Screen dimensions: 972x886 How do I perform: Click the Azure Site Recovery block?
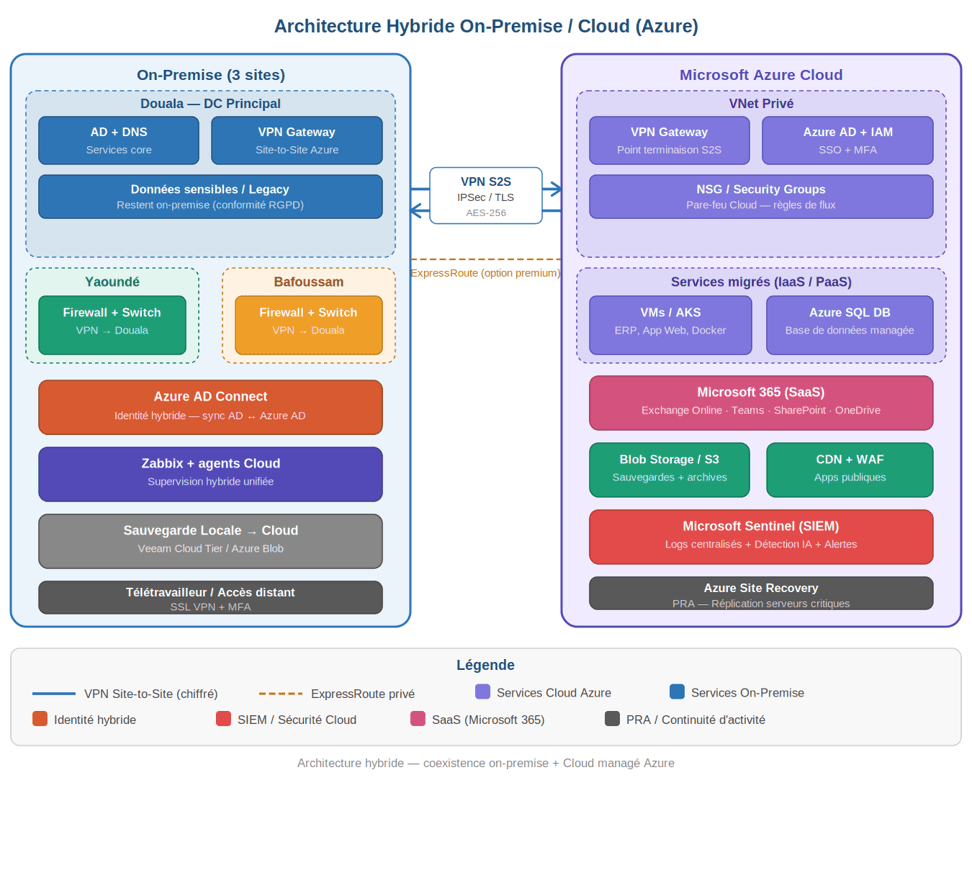tap(761, 593)
